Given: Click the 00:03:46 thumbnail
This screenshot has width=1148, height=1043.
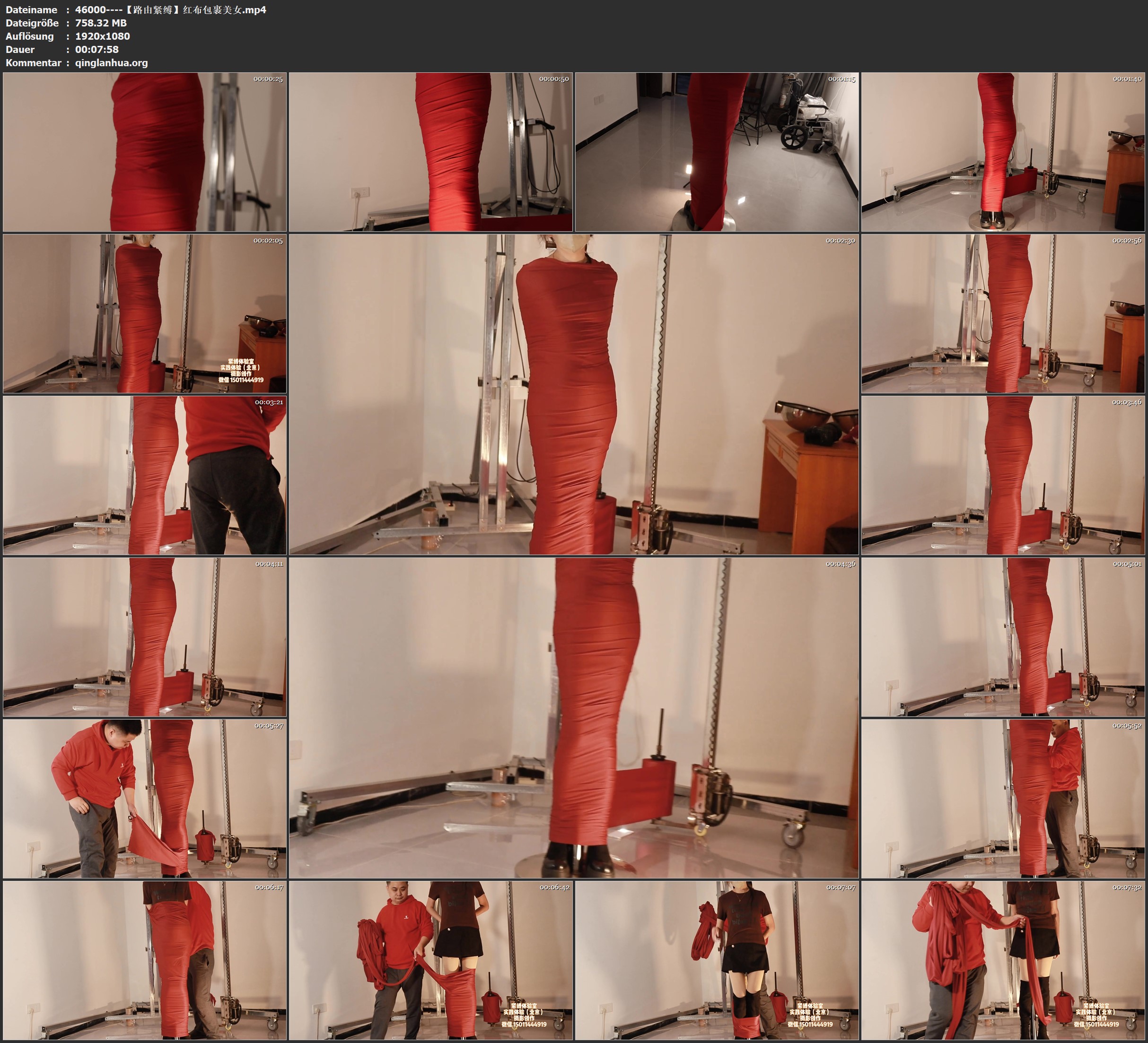Looking at the screenshot, I should click(1003, 475).
